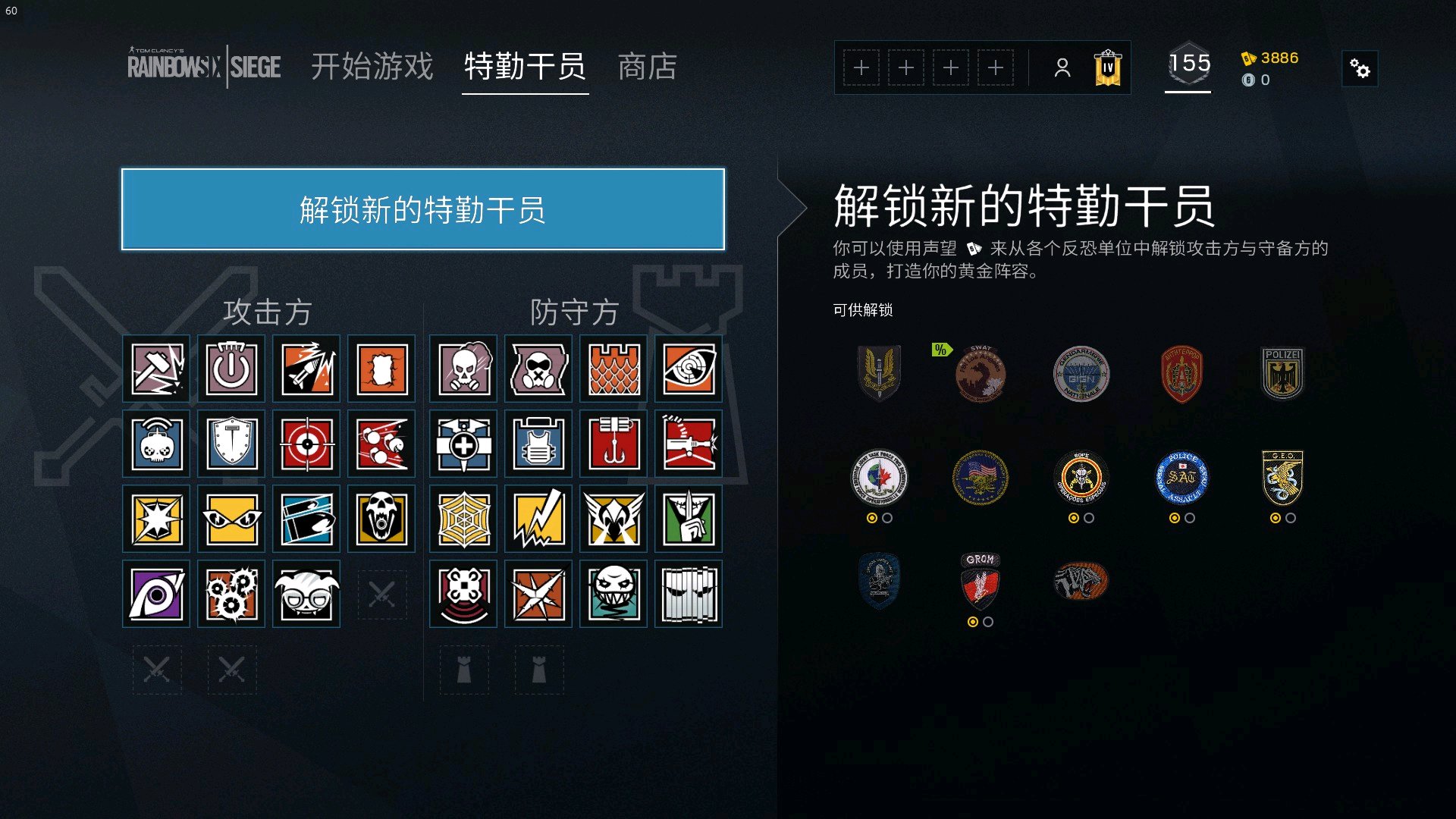Select the Kapkan hook trap operator icon

click(x=613, y=444)
